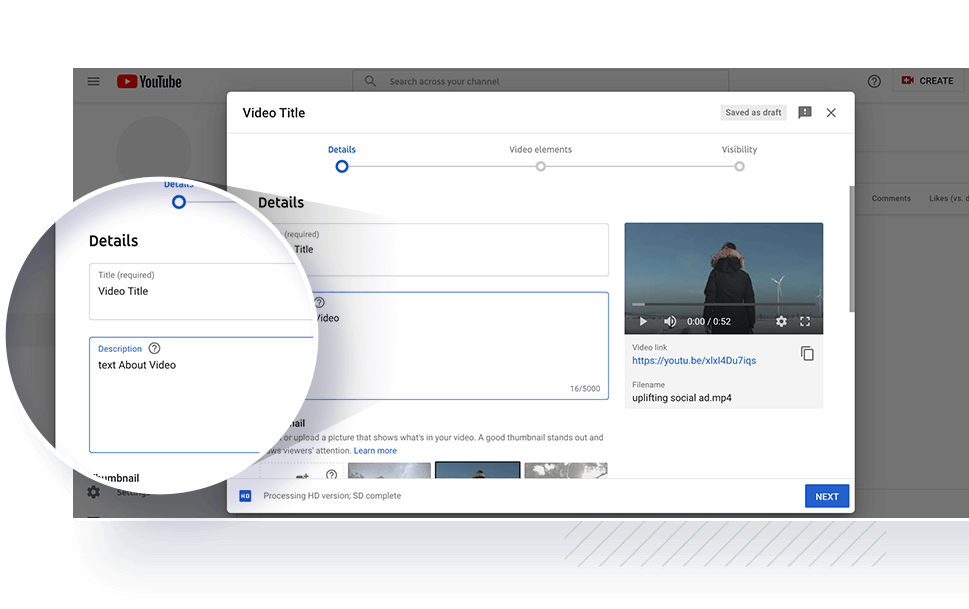
Task: Select the Details step
Action: pos(342,166)
